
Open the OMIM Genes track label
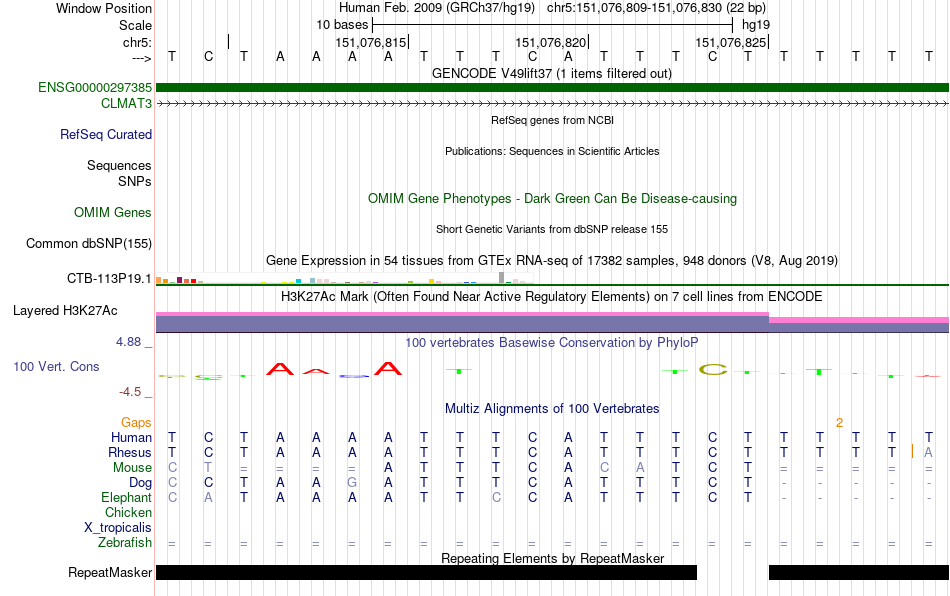coord(113,213)
